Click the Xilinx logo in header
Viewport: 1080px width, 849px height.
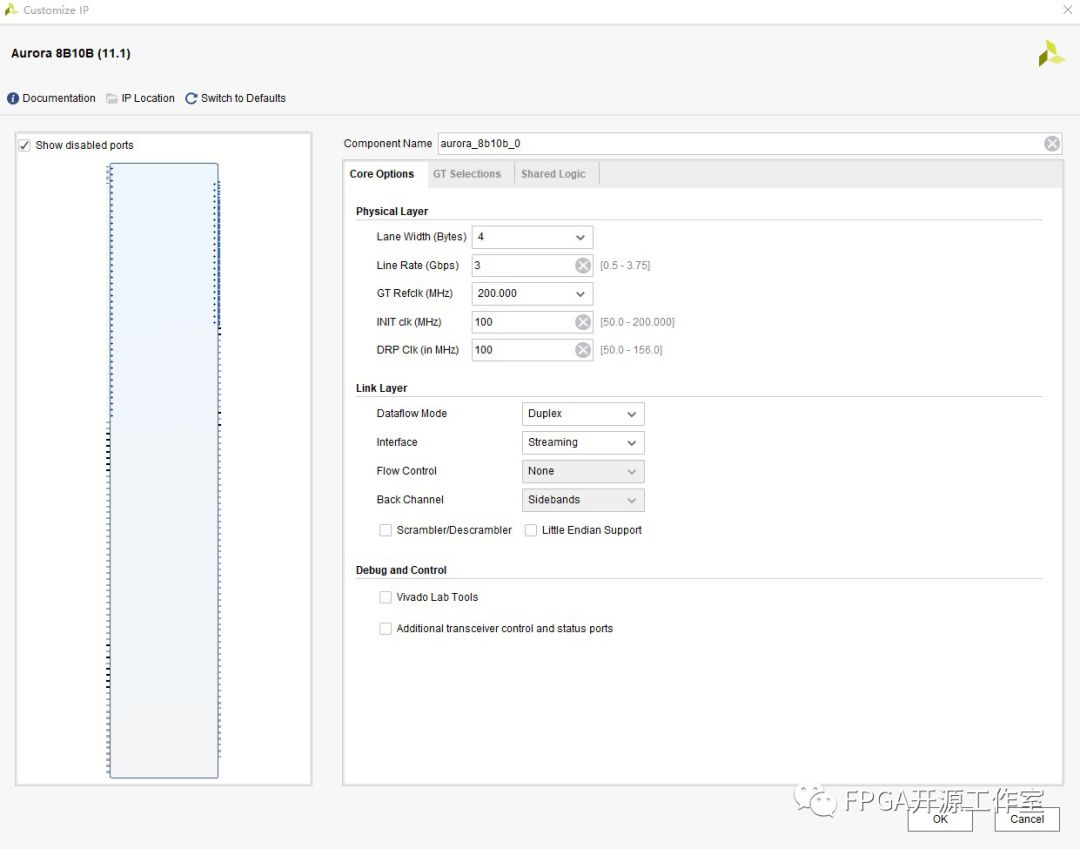(x=1051, y=53)
